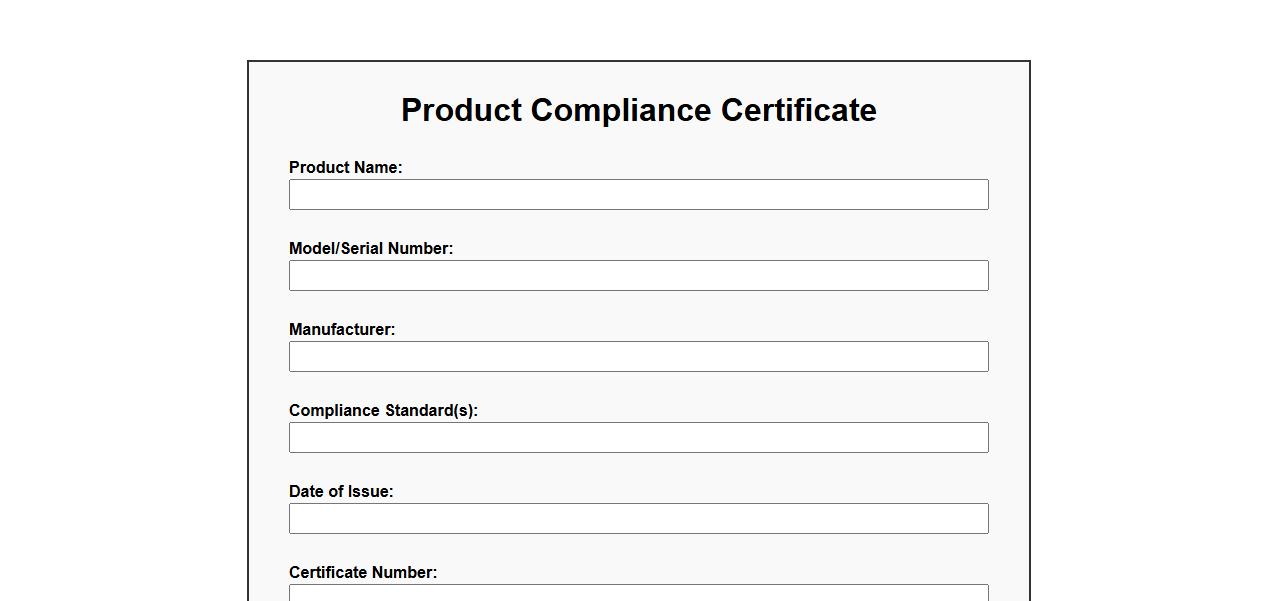Image resolution: width=1278 pixels, height=601 pixels.
Task: Click the word "Compliance" in the title
Action: pyautogui.click(x=620, y=110)
